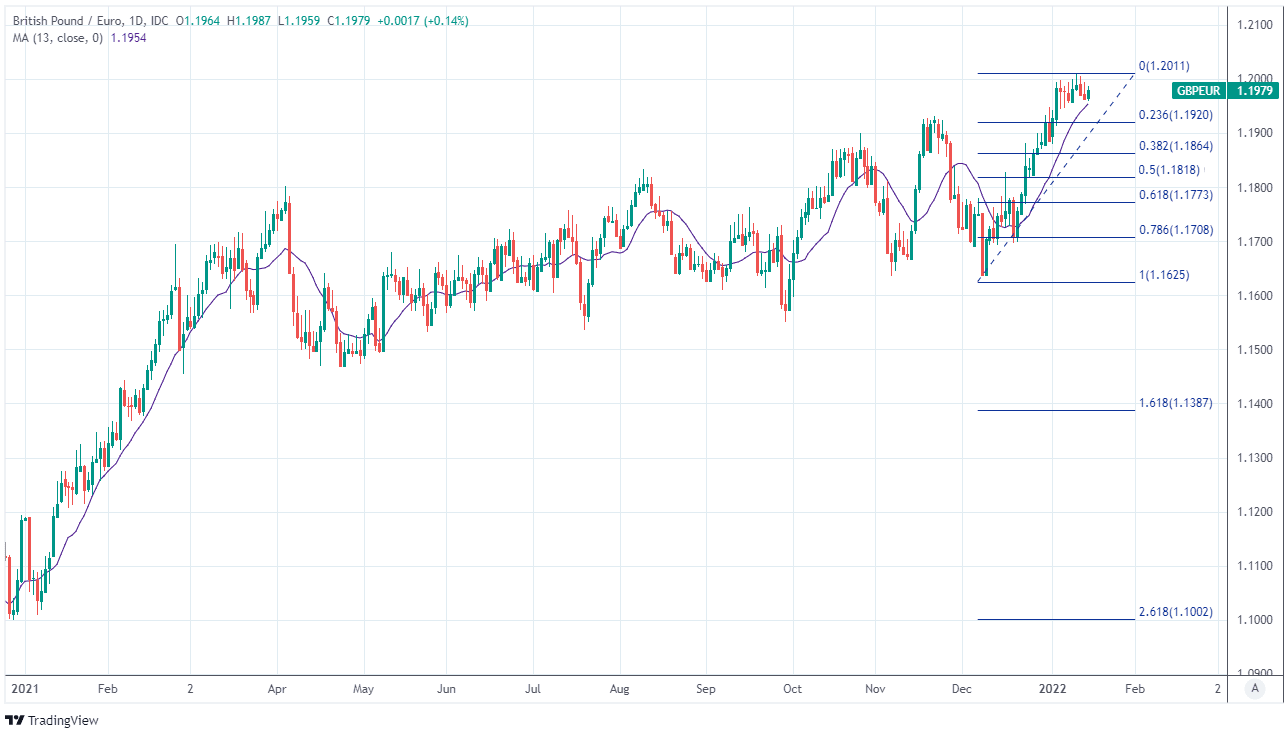
Task: Select the 1.618(1.1387) extension level
Action: (x=1175, y=403)
